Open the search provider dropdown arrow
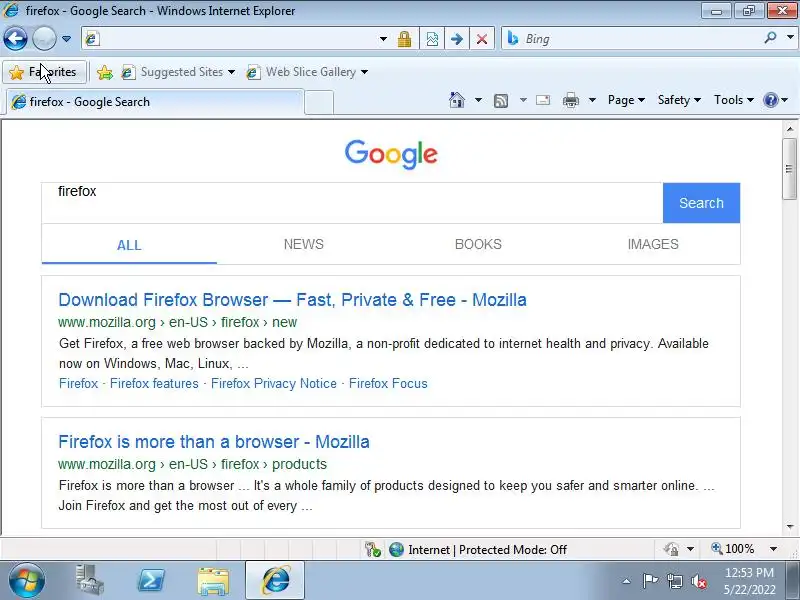 click(790, 38)
